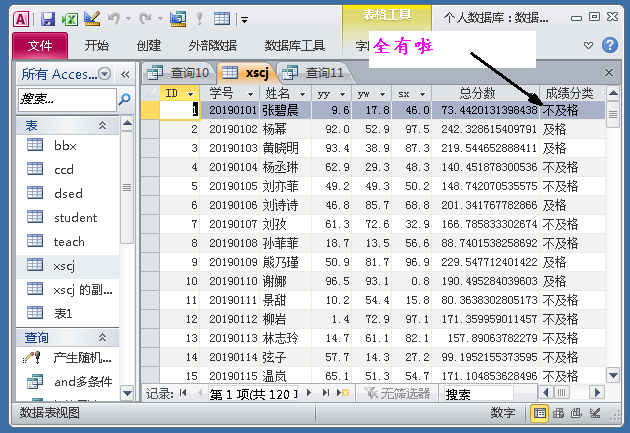The width and height of the screenshot is (630, 433).
Task: Click the 无筛选器 filter button
Action: (x=398, y=393)
